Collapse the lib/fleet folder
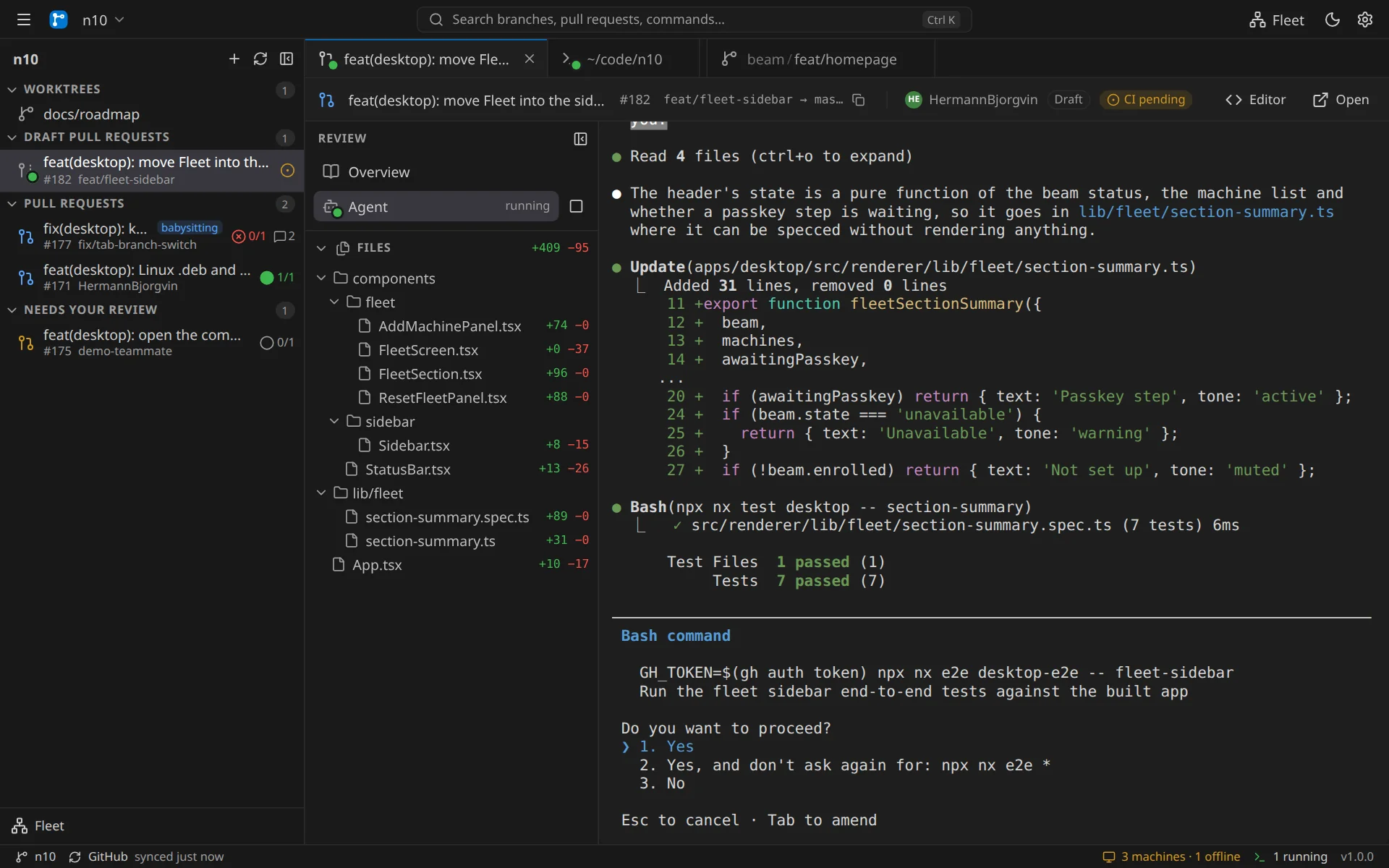1389x868 pixels. click(x=321, y=493)
